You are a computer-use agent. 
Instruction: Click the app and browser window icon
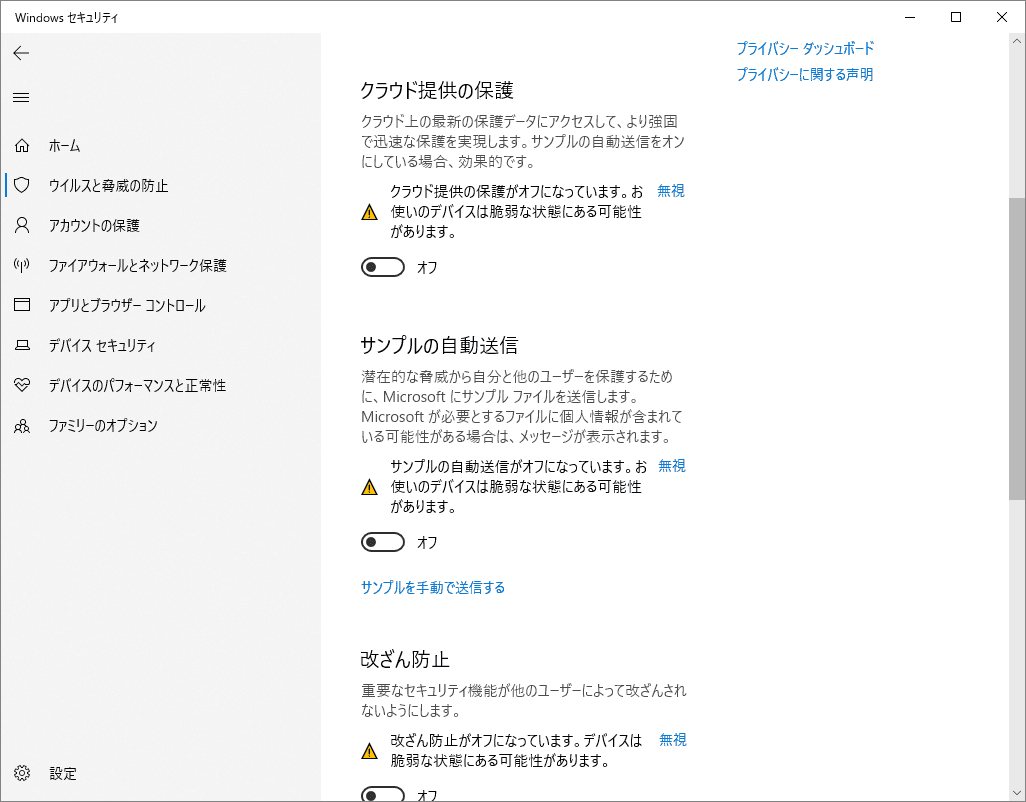pos(22,305)
